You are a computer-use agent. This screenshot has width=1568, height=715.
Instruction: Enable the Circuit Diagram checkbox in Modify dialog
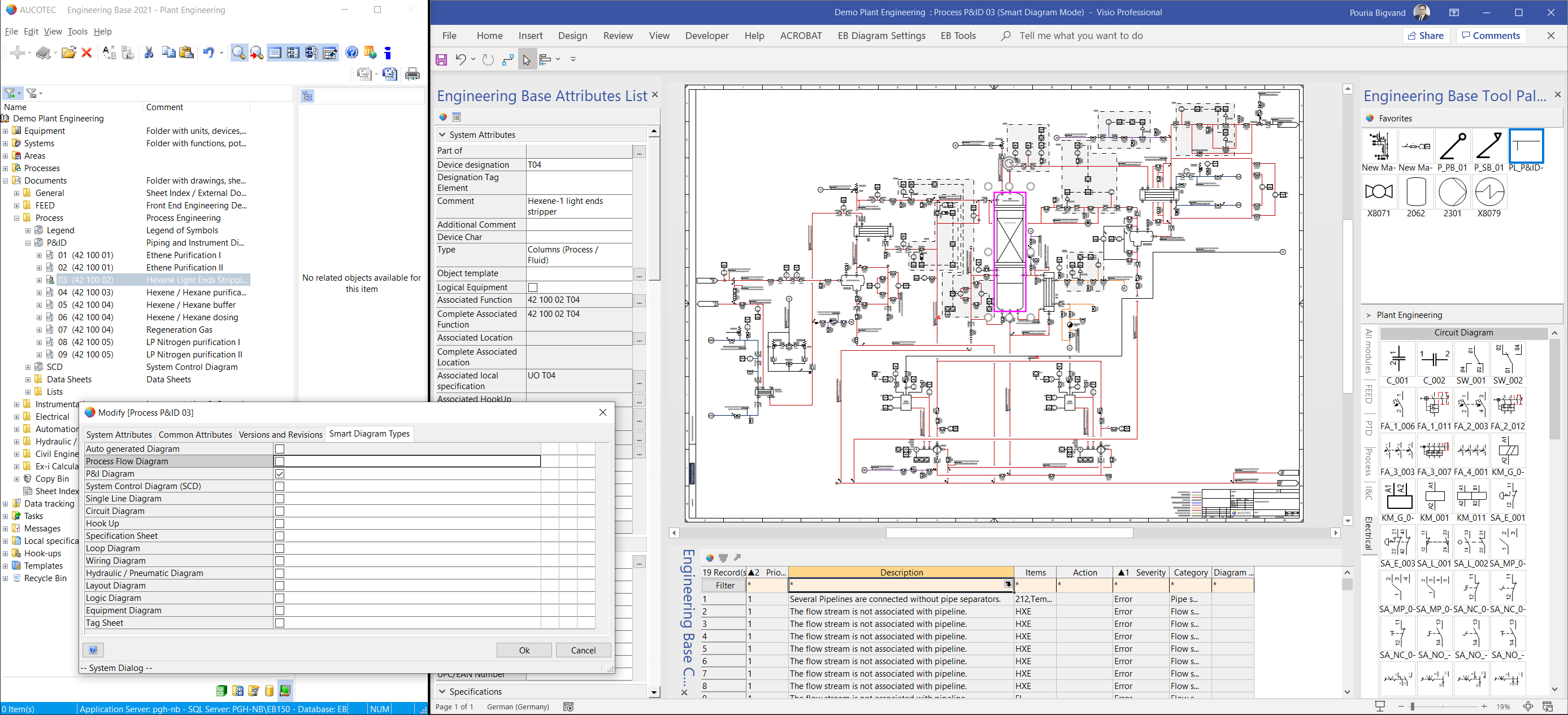[279, 511]
